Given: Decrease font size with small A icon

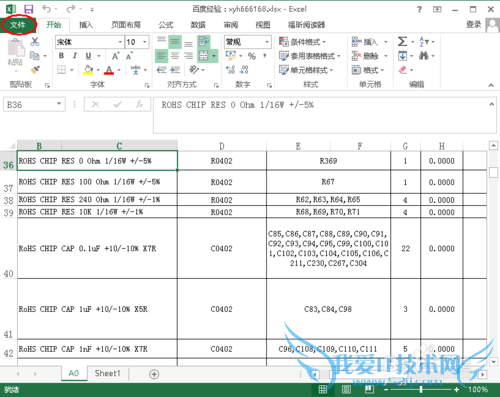Looking at the screenshot, I should [x=129, y=56].
